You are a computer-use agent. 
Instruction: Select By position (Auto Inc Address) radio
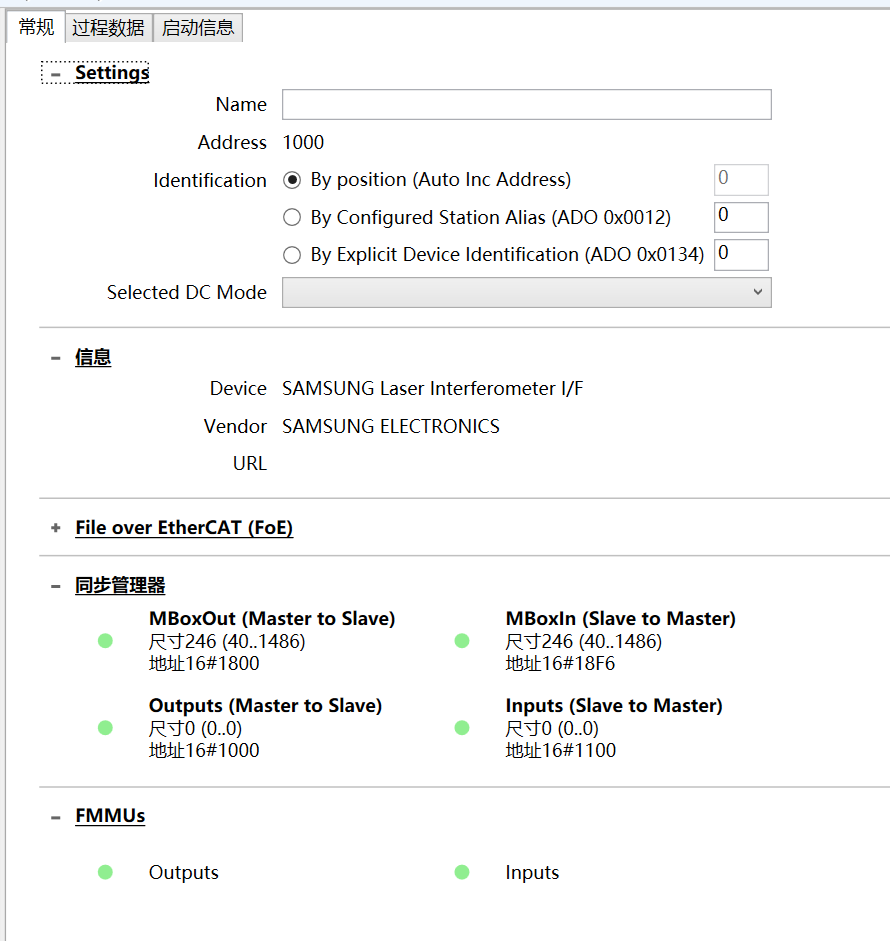pos(292,180)
